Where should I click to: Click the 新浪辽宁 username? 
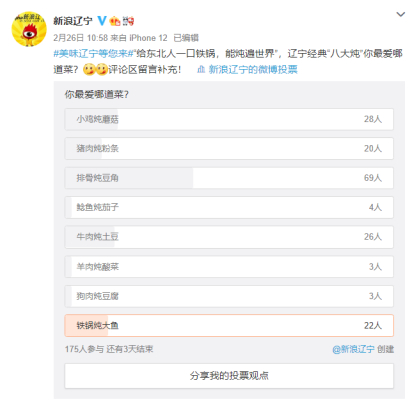click(73, 21)
